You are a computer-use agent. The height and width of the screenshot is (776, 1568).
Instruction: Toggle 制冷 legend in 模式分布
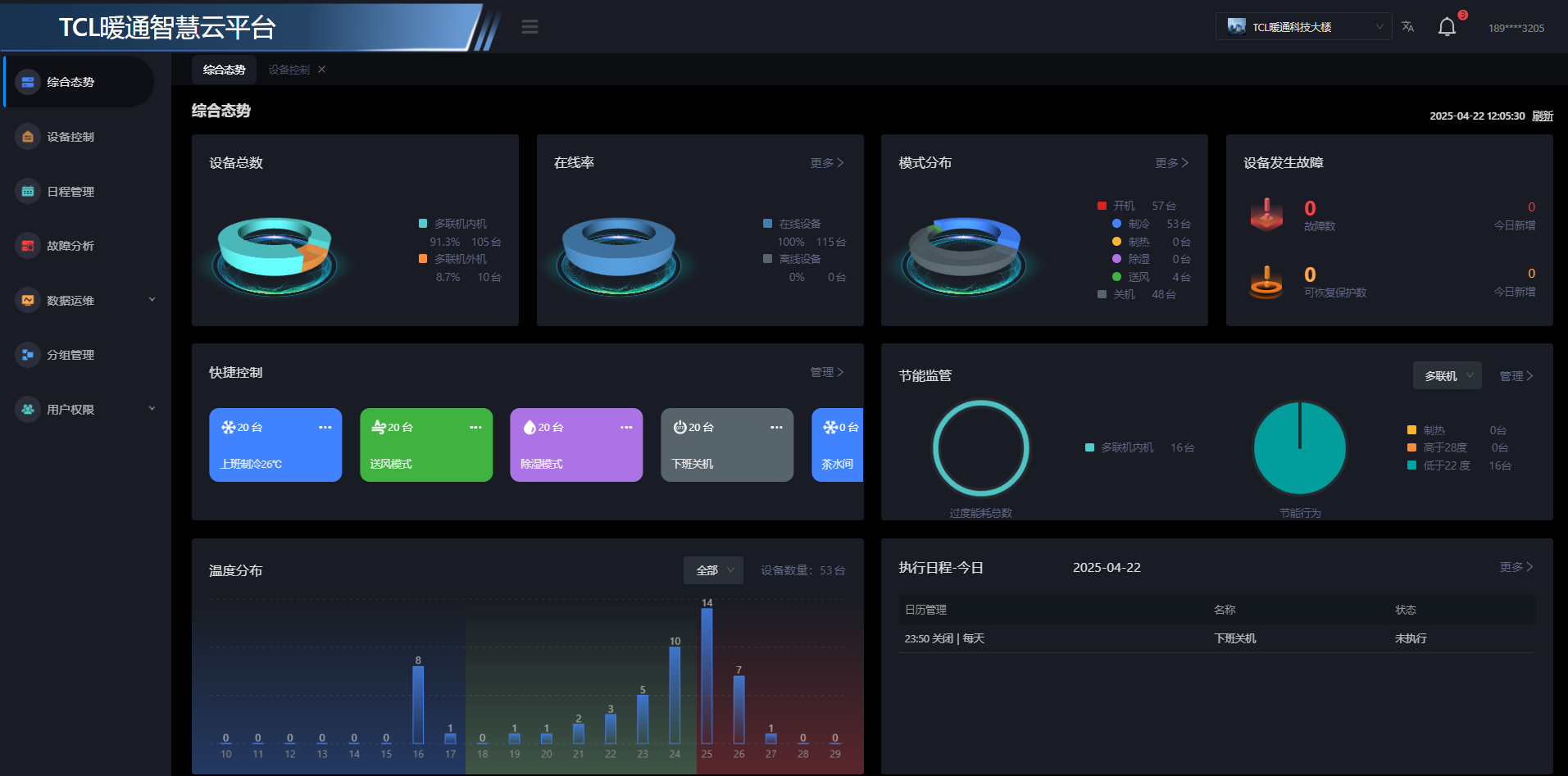pos(1131,224)
